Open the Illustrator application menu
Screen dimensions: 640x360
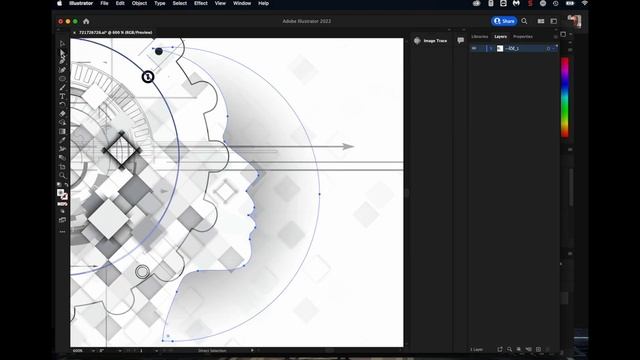[x=81, y=3]
